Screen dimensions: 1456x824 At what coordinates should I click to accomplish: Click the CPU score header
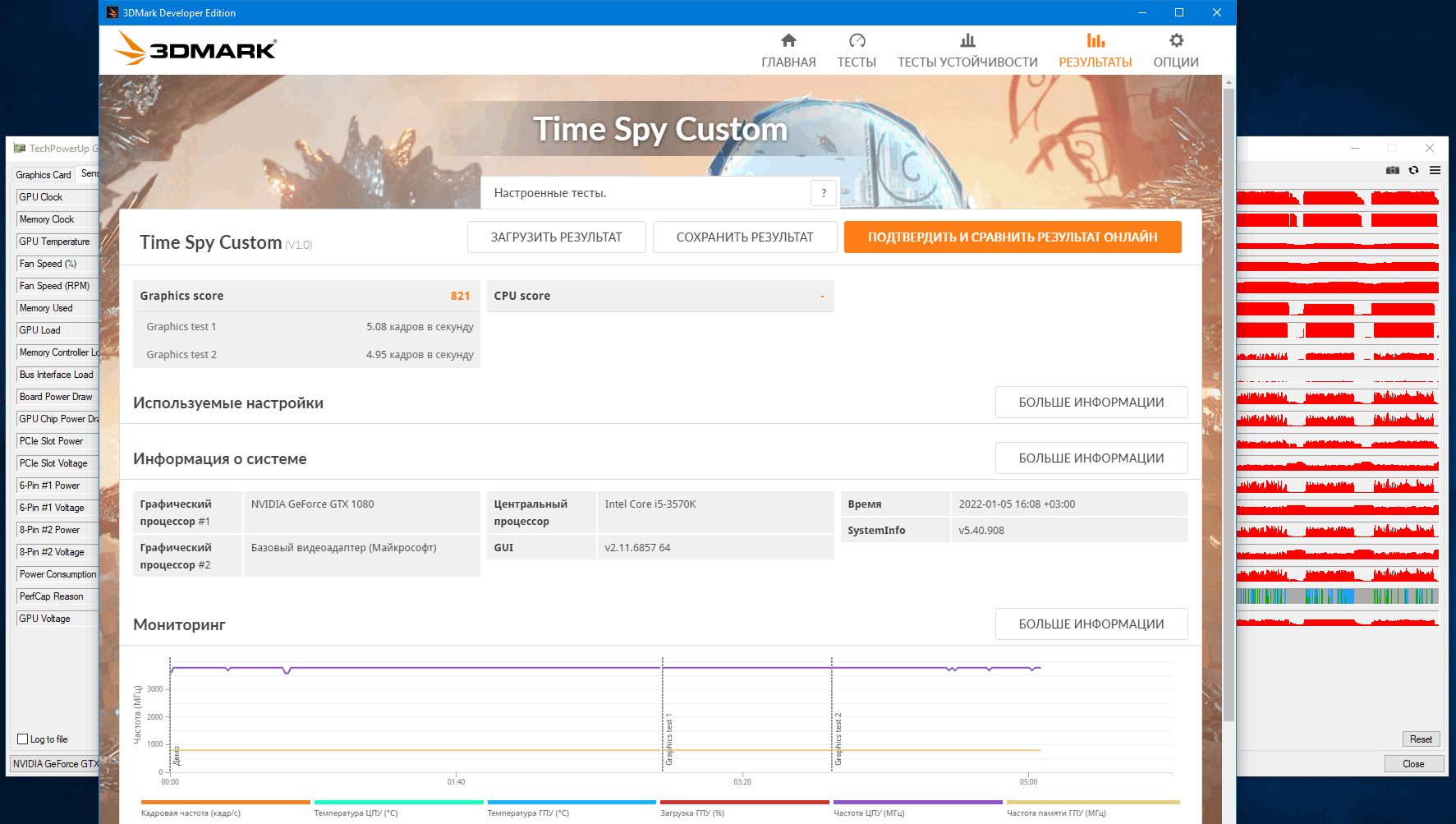click(x=660, y=296)
